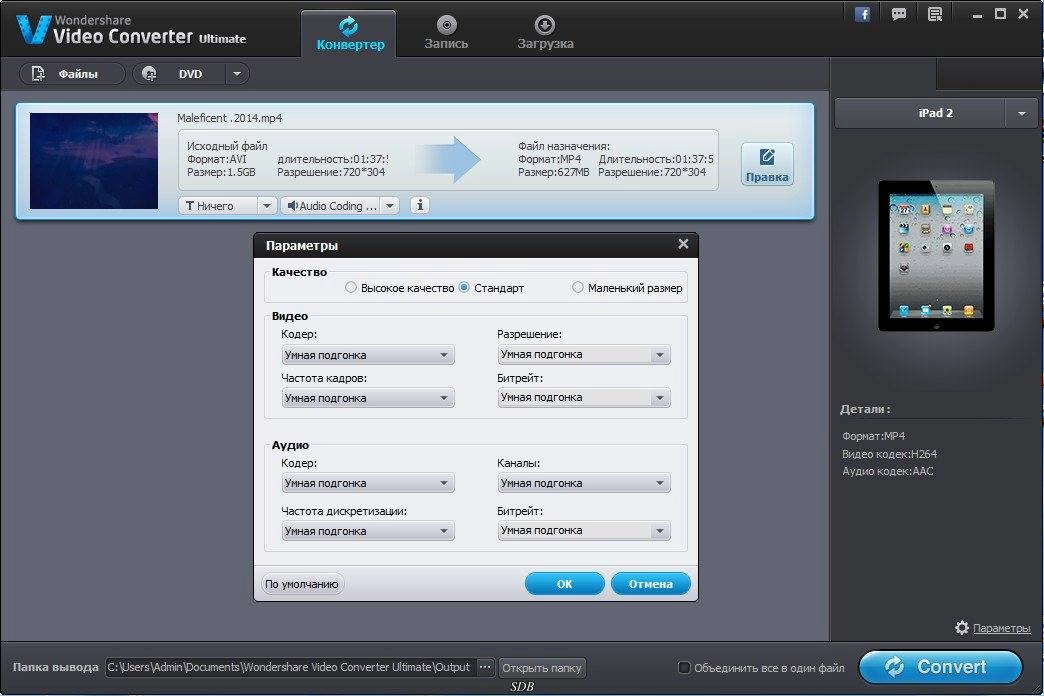
Task: Click the browse '...' output folder button
Action: (x=485, y=667)
